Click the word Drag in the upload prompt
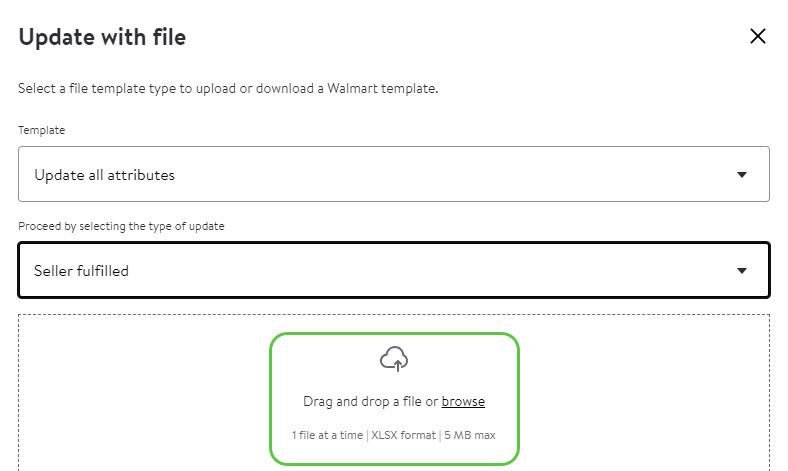This screenshot has height=471, width=788. tap(318, 402)
